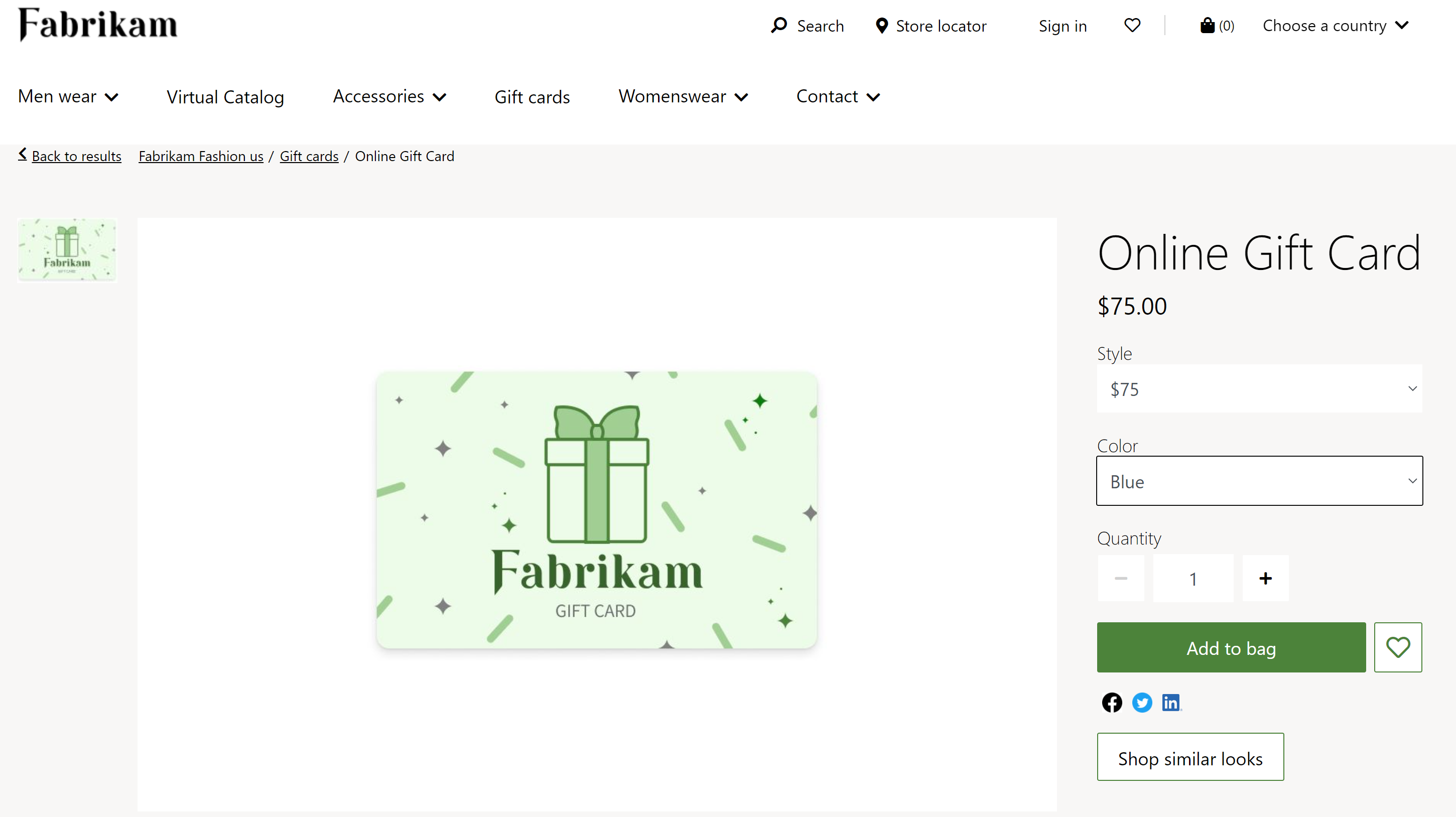Click the Twitter share icon
The height and width of the screenshot is (817, 1456).
pyautogui.click(x=1141, y=702)
